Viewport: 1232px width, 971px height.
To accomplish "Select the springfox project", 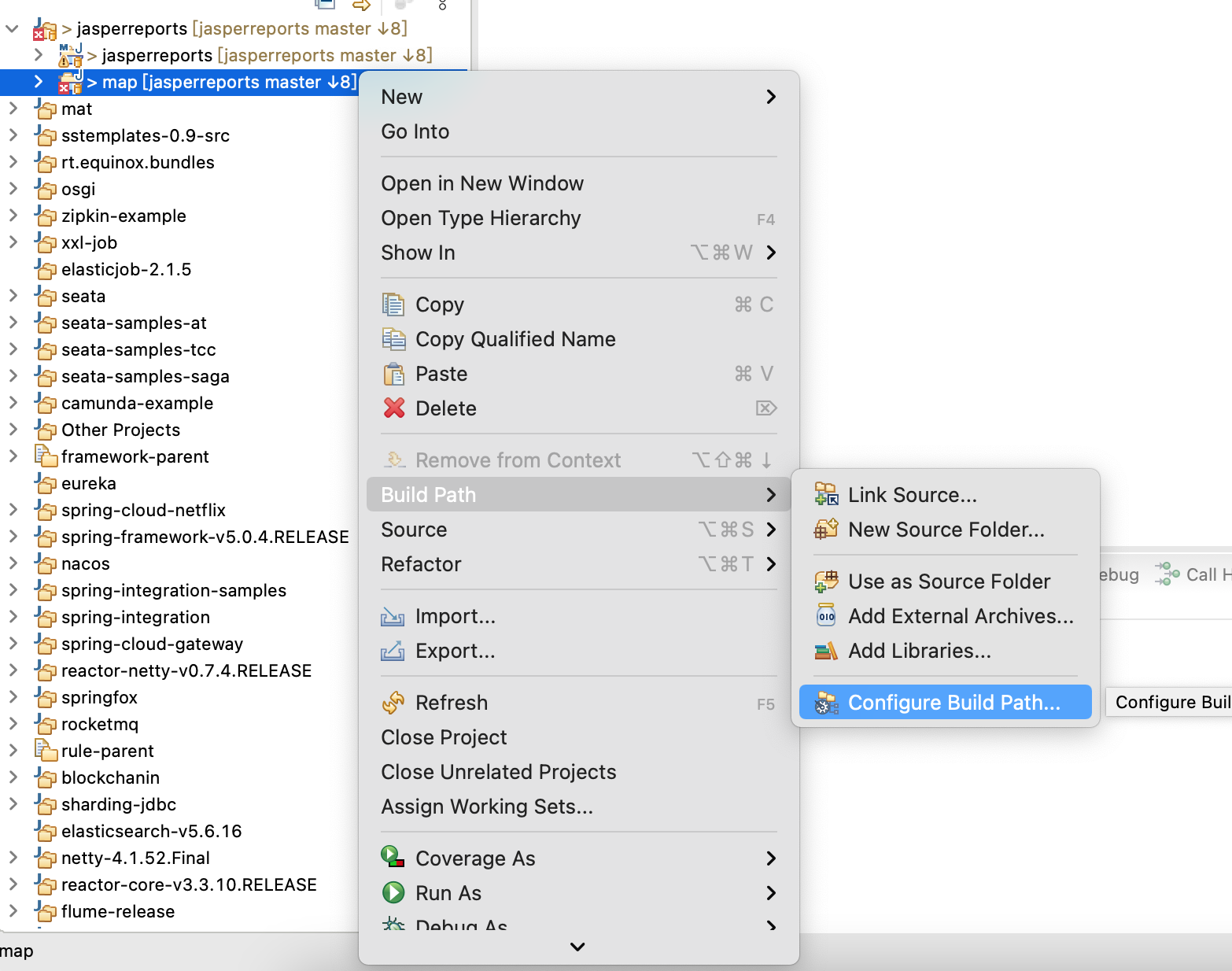I will coord(99,697).
